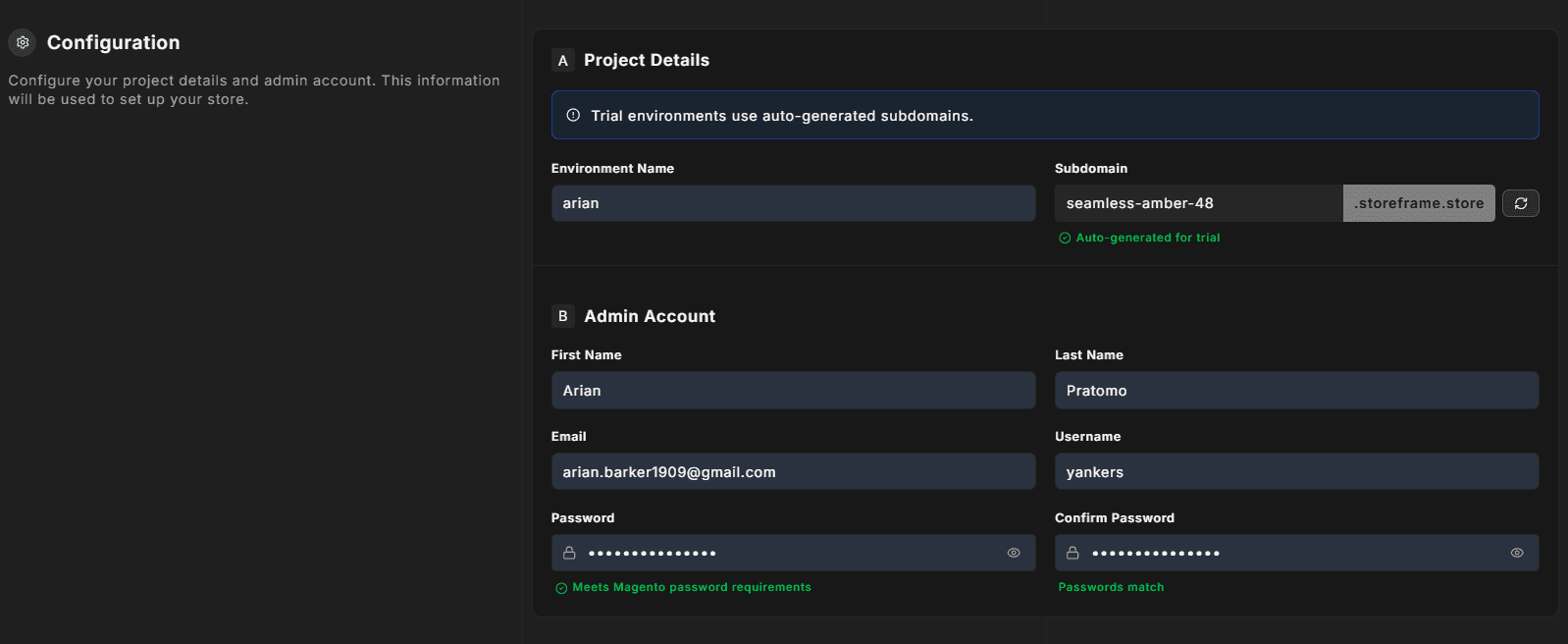Click inside the Confirm Password input
This screenshot has height=644, width=1568.
[1296, 553]
